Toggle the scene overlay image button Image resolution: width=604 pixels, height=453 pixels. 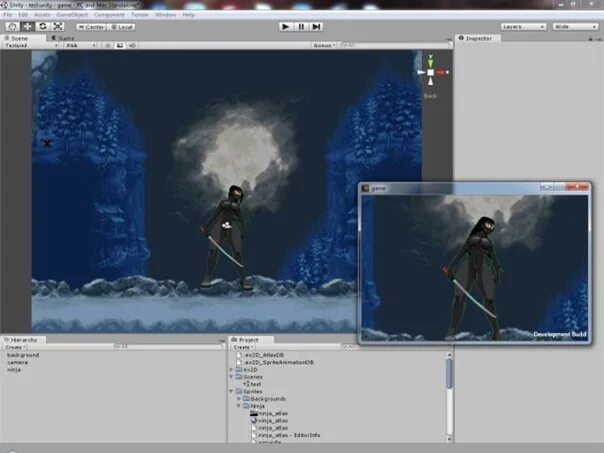point(120,45)
